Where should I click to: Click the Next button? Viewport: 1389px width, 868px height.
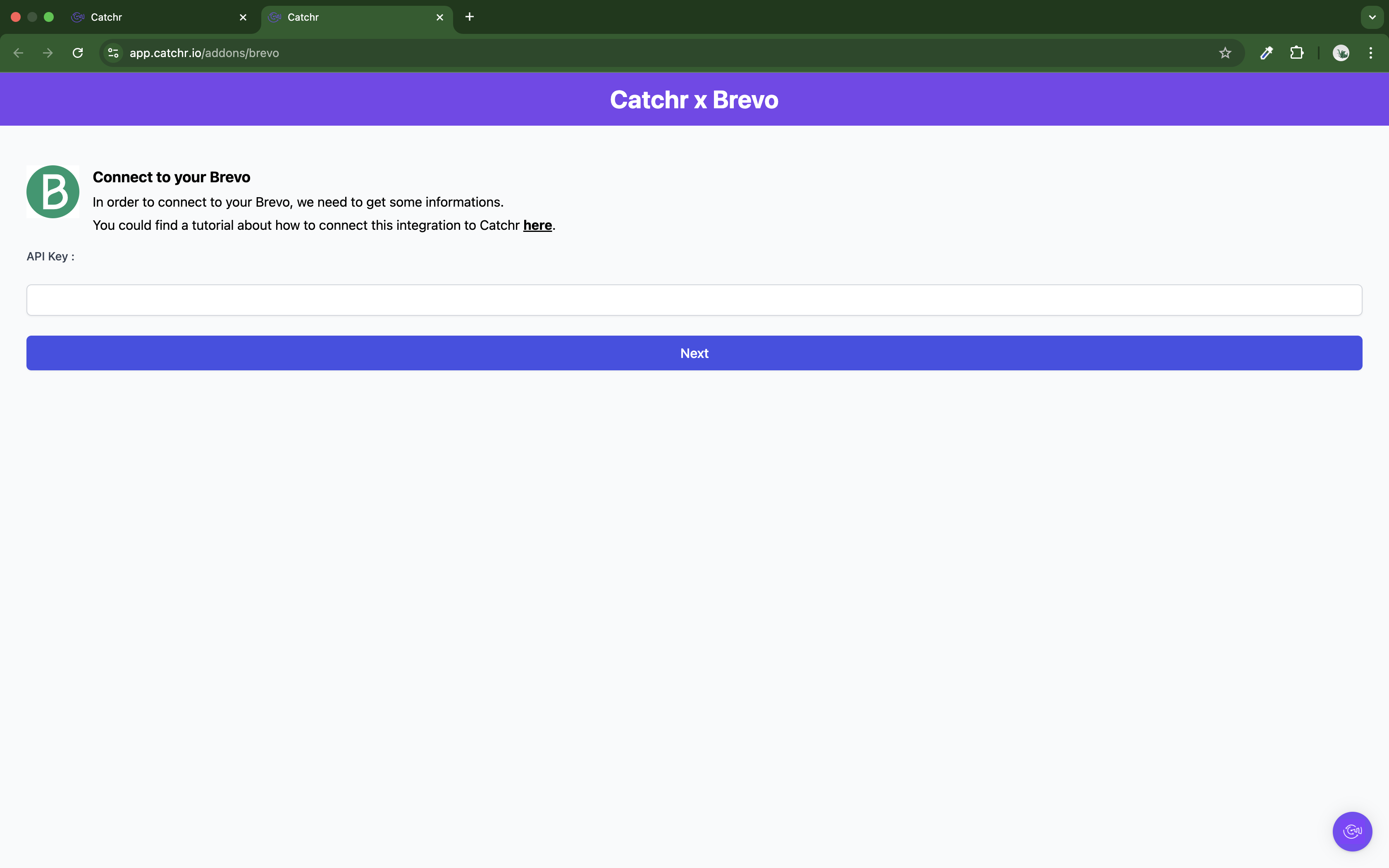coord(694,353)
